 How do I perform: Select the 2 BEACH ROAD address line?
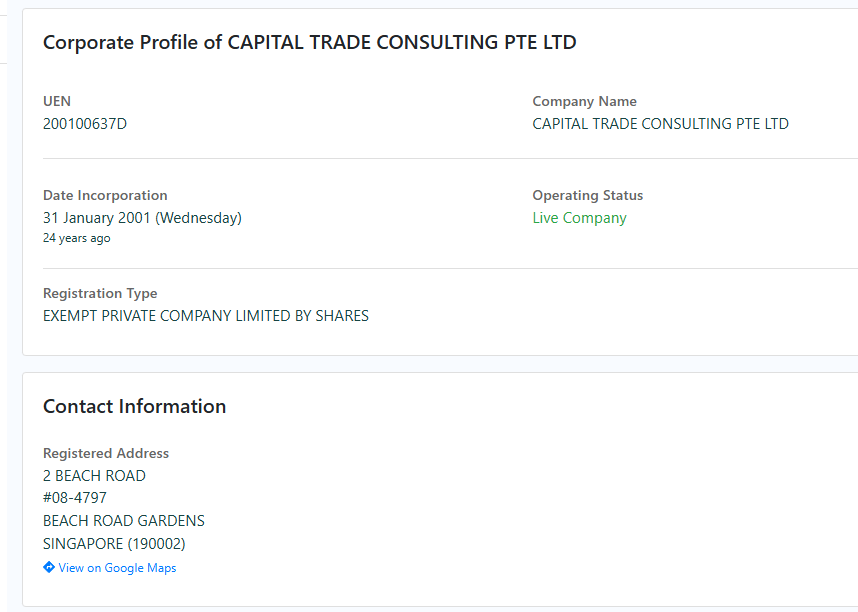[x=94, y=476]
